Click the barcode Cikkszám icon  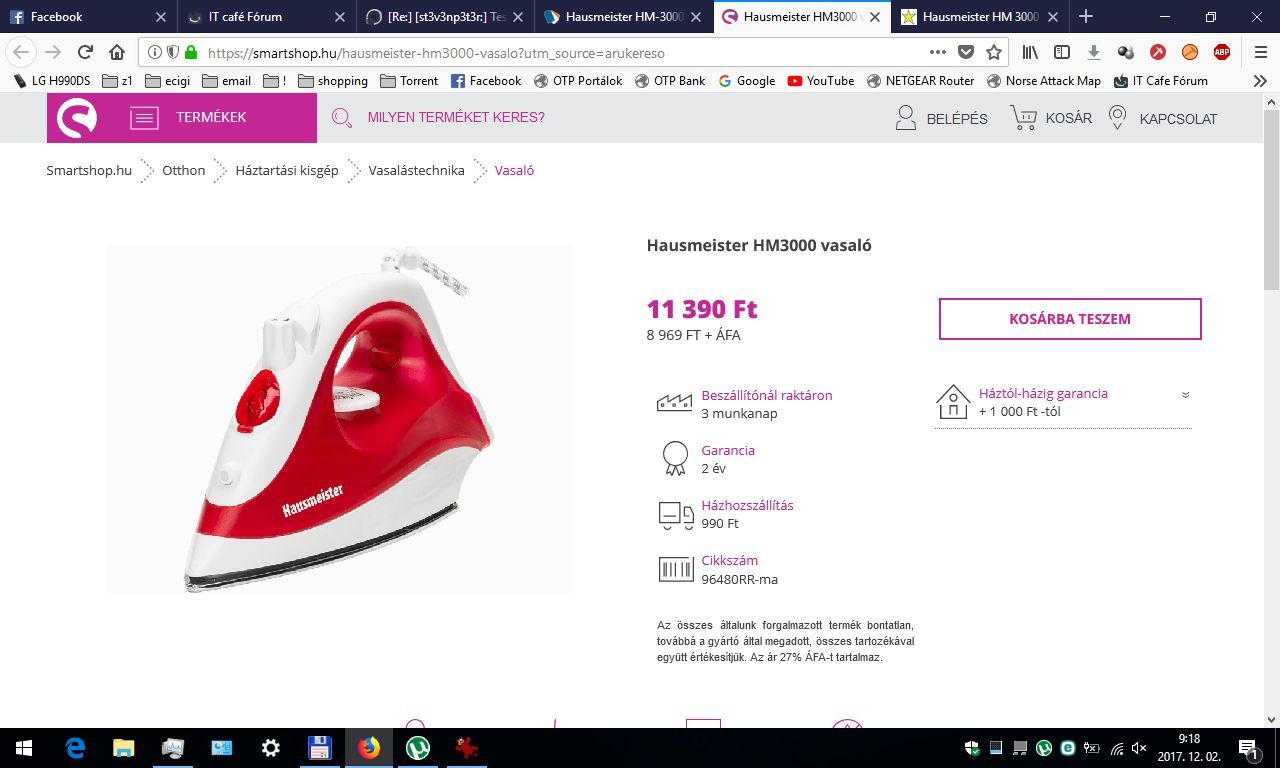(676, 570)
